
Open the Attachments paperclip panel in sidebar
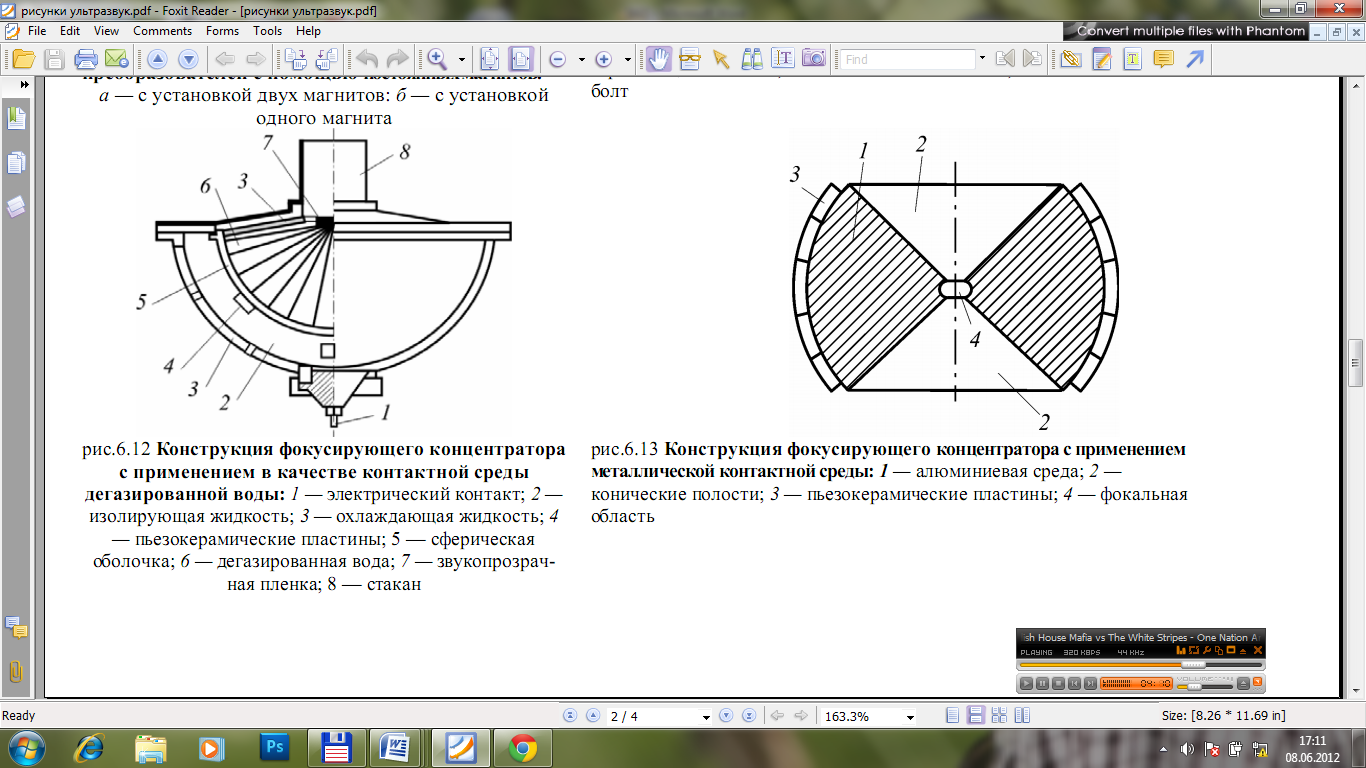coord(16,671)
